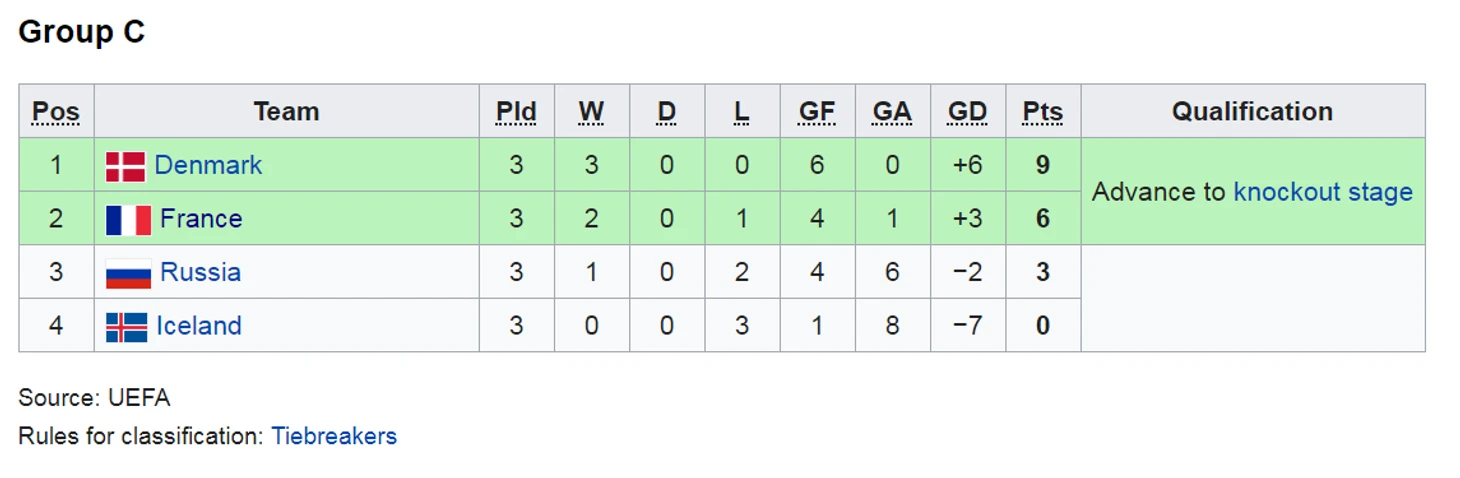
Task: Click the D column header
Action: coord(667,112)
